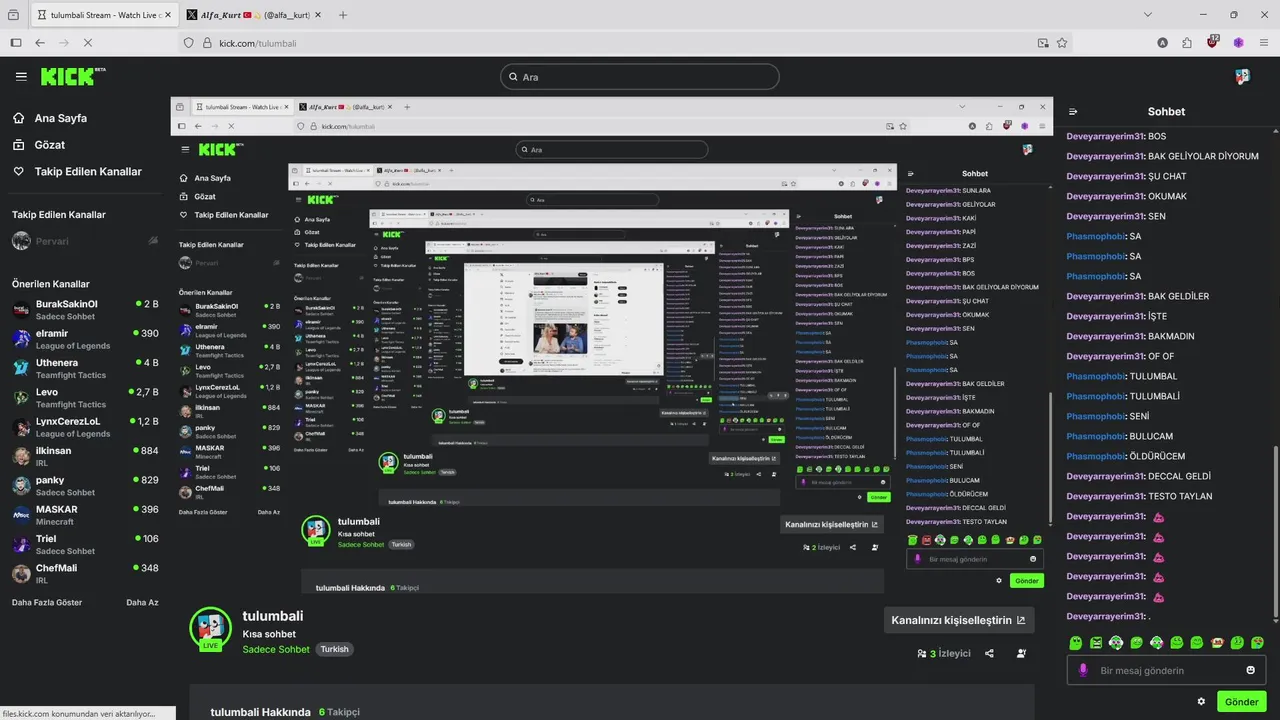Screen dimensions: 1280x720
Task: Open the ilkinsan recommended channel
Action: point(85,456)
